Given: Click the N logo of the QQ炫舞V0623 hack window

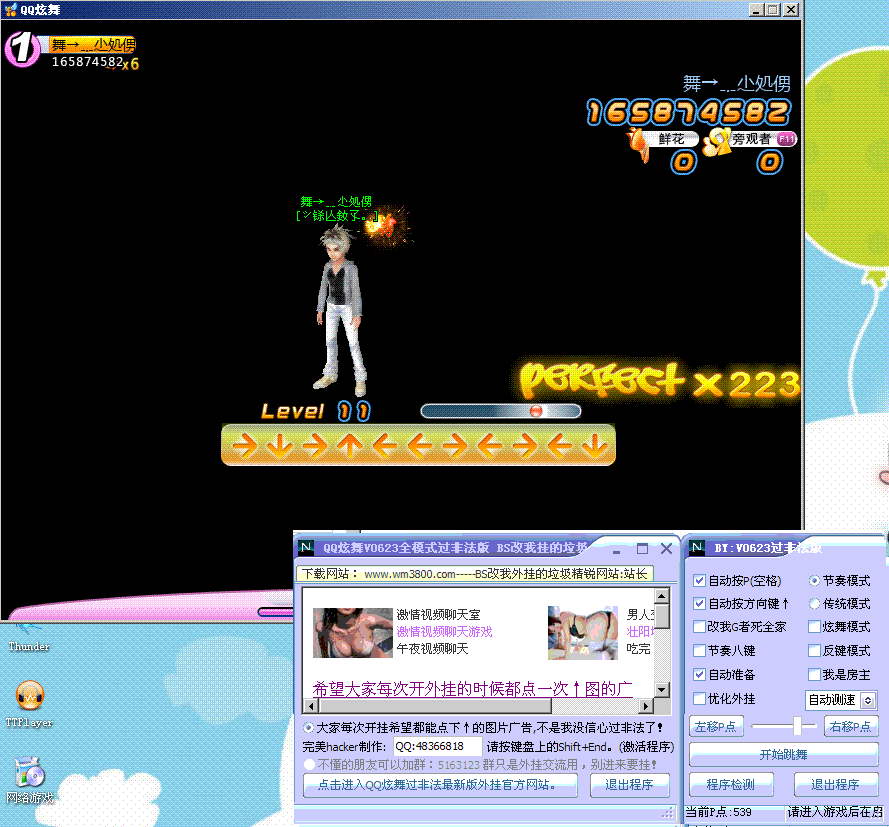Looking at the screenshot, I should [306, 548].
